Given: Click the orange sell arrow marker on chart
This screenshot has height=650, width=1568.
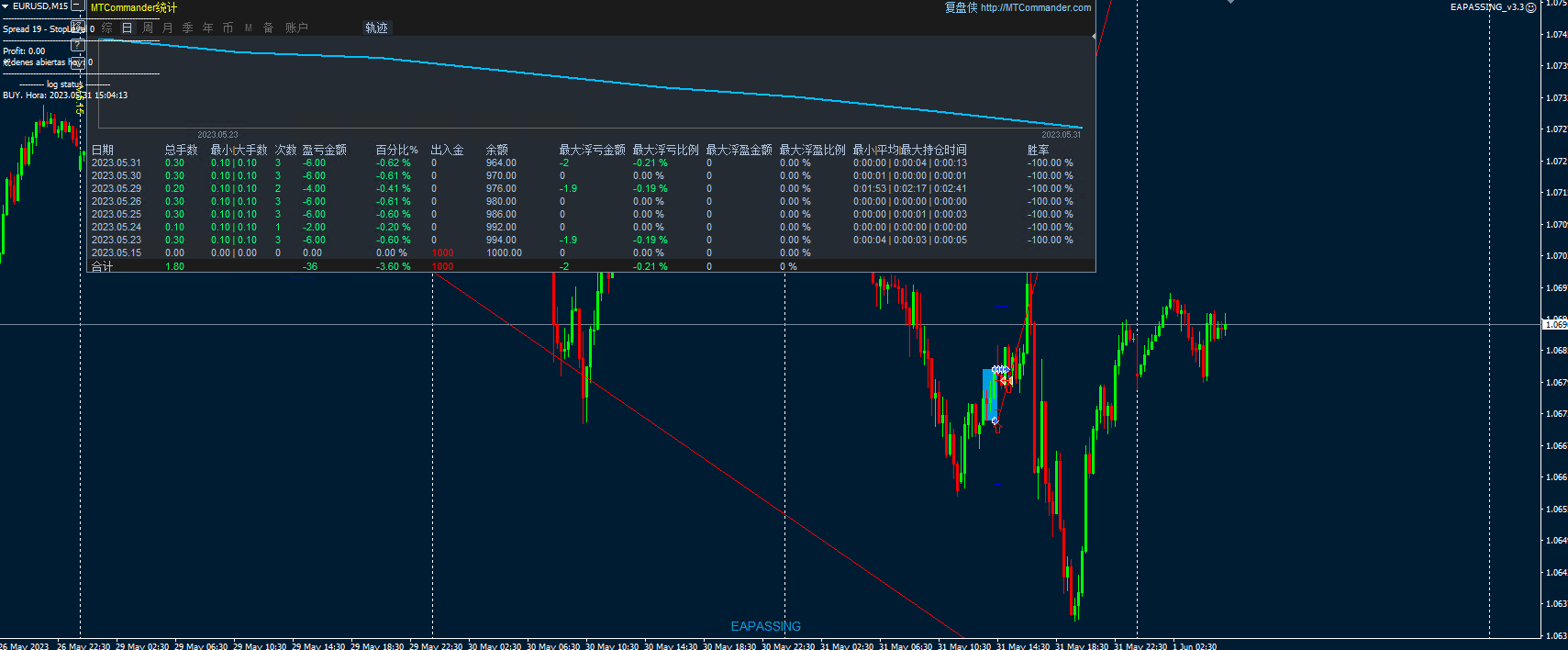Looking at the screenshot, I should pos(1006,380).
